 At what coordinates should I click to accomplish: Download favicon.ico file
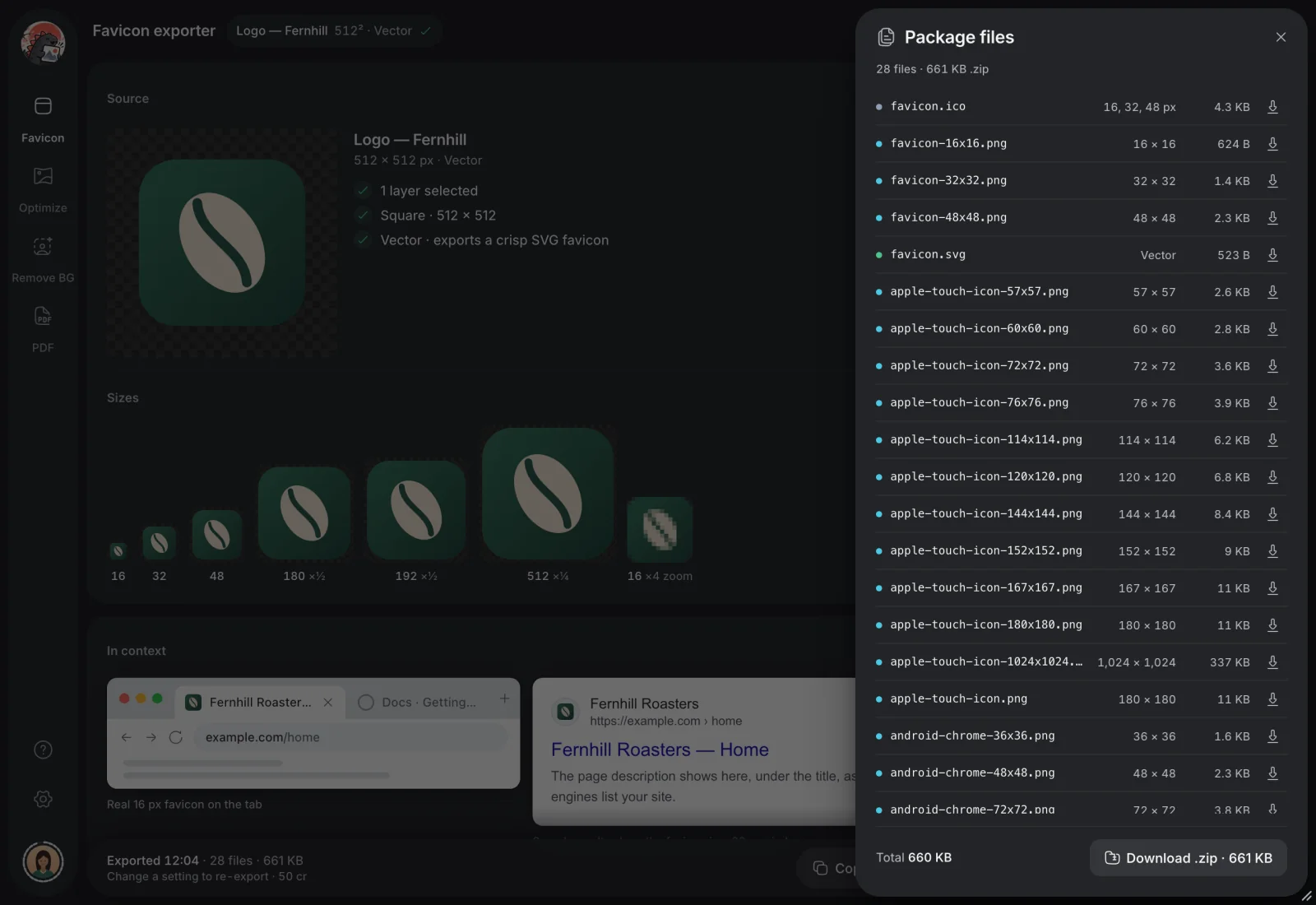pyautogui.click(x=1272, y=107)
